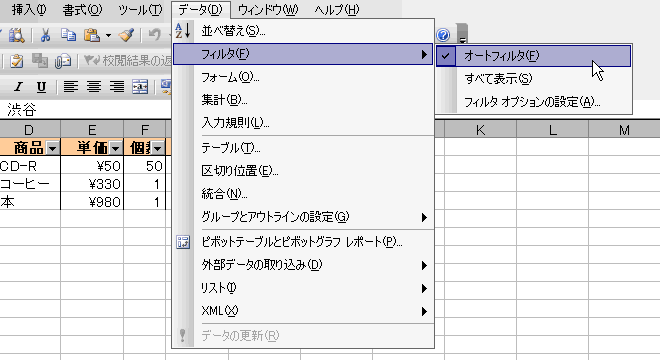Click the Paste clipboard icon
The height and width of the screenshot is (360, 660).
91,35
